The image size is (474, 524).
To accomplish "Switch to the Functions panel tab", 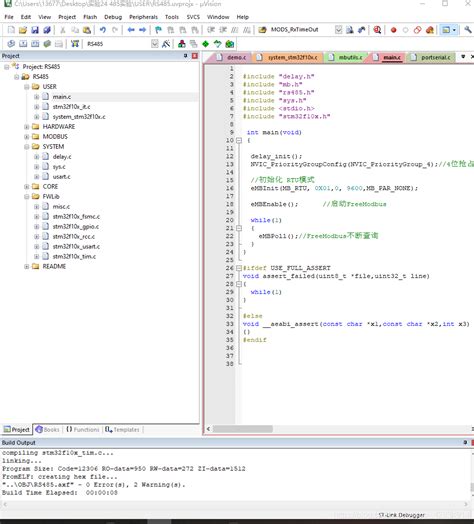I will pos(82,429).
